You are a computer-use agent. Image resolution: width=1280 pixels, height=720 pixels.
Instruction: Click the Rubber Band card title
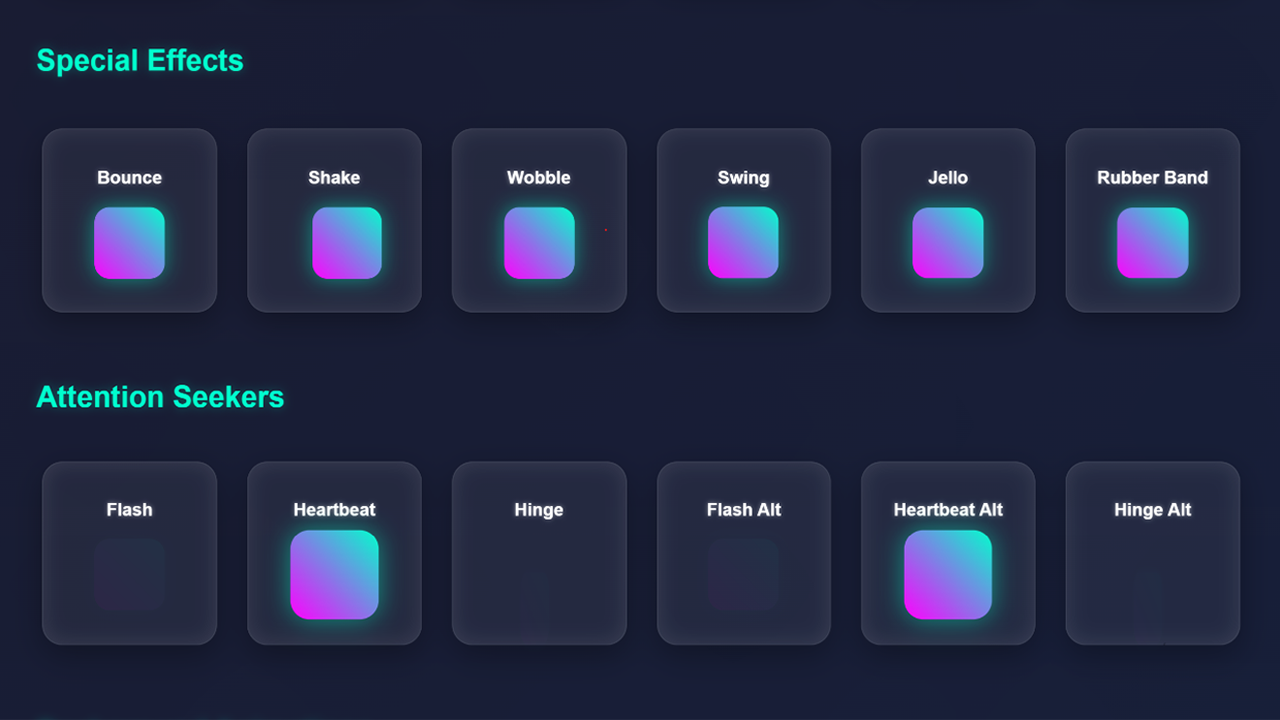(1152, 177)
